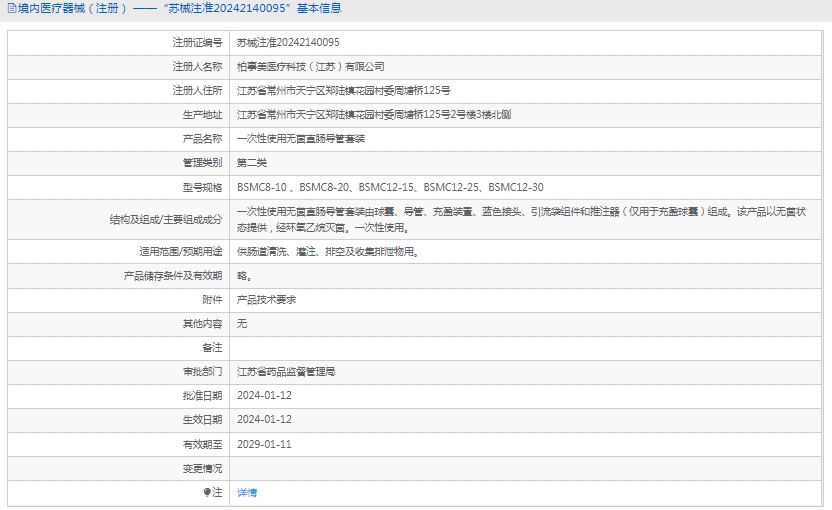Click the document icon beside 境内医疗器械 title

[11, 9]
